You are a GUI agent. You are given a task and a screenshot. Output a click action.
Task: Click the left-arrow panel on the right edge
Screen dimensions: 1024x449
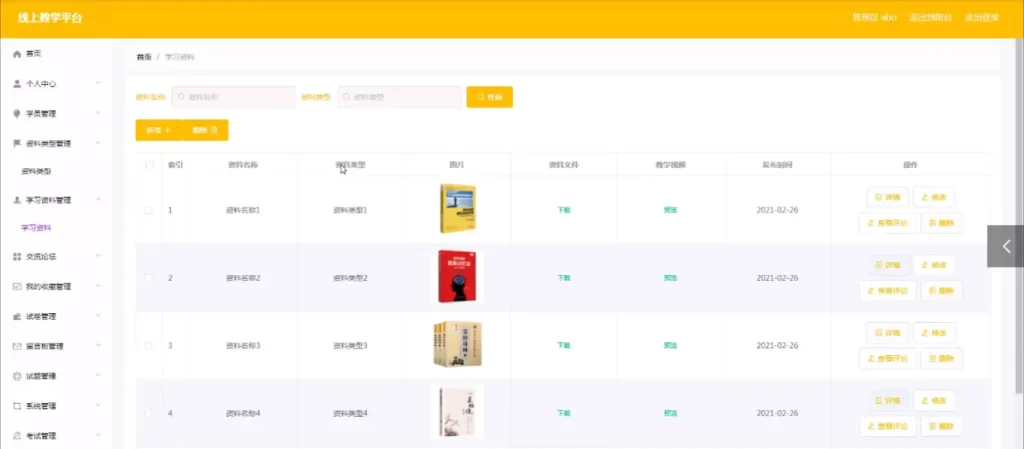[1006, 246]
